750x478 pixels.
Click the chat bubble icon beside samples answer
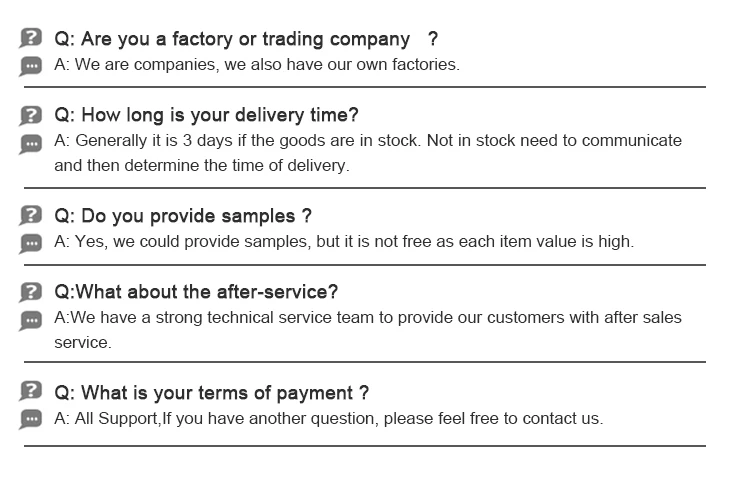(32, 243)
